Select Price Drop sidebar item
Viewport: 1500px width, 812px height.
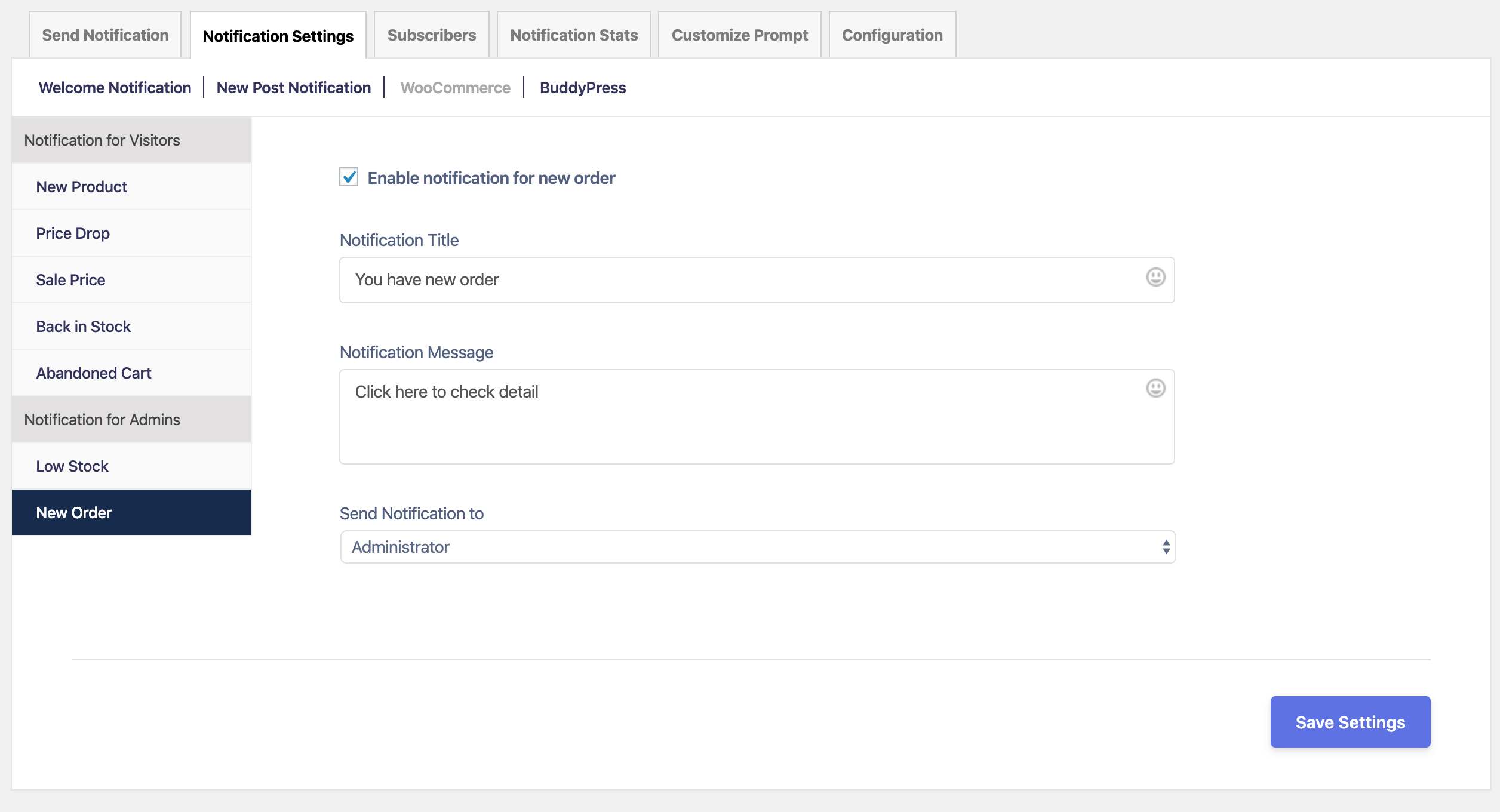(x=73, y=233)
